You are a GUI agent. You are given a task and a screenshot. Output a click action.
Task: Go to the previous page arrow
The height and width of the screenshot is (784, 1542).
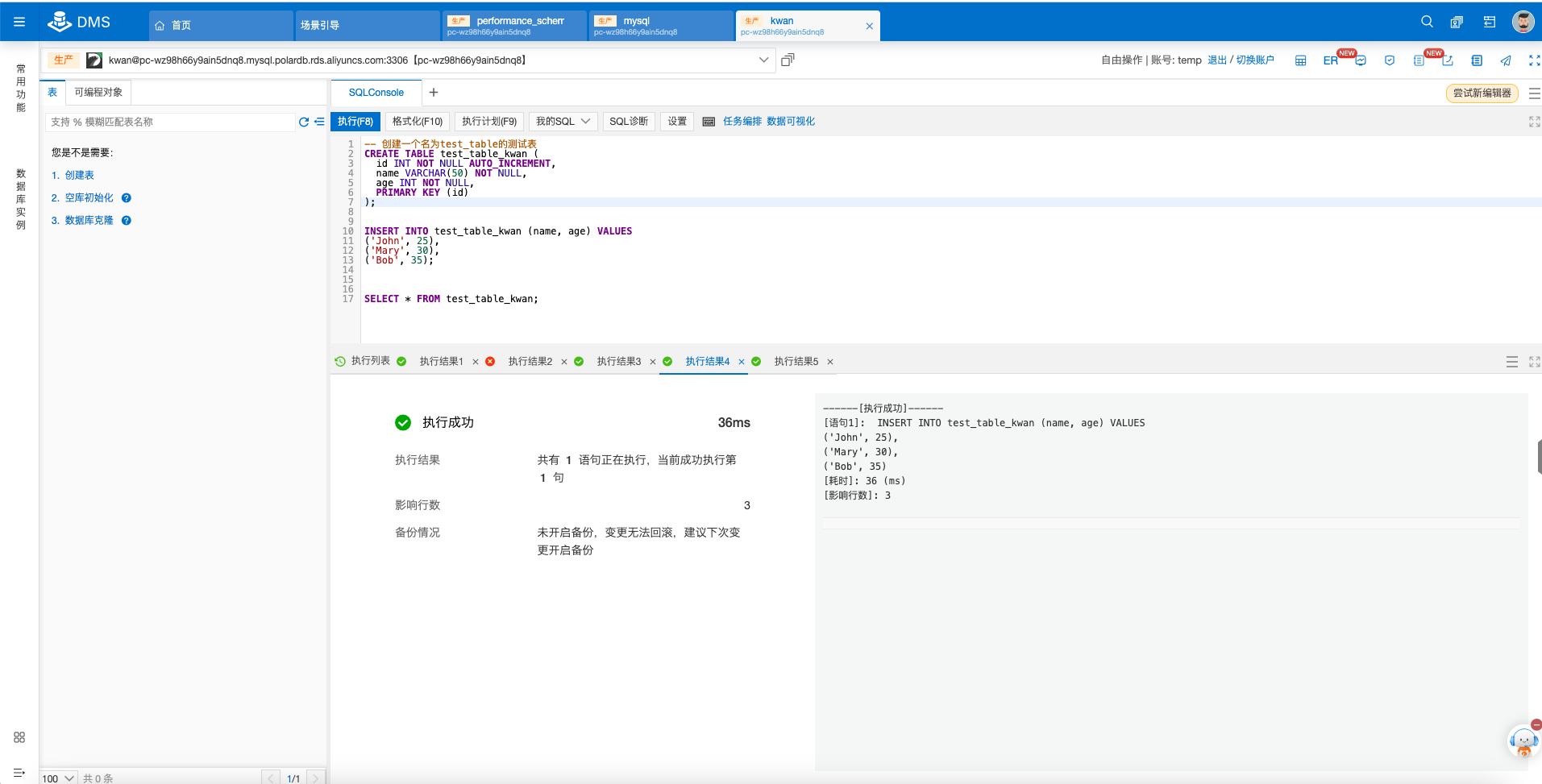point(271,778)
